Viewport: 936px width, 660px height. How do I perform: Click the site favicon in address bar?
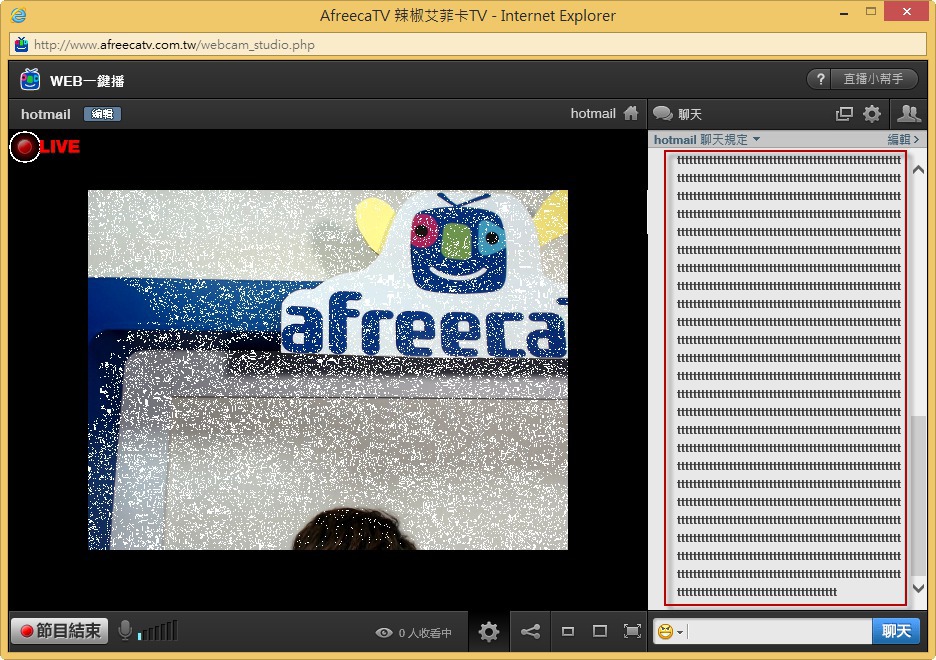[21, 44]
